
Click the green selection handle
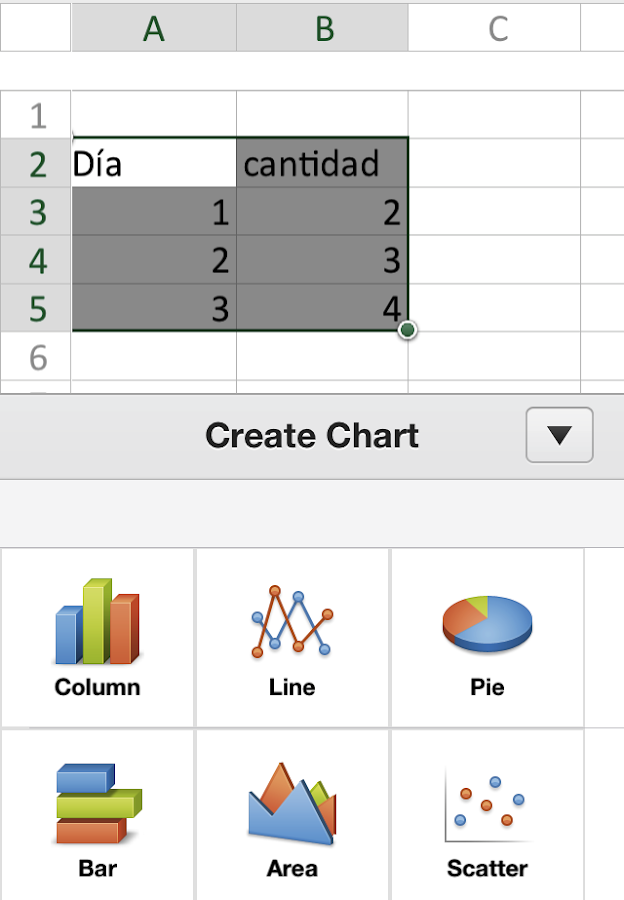(407, 331)
